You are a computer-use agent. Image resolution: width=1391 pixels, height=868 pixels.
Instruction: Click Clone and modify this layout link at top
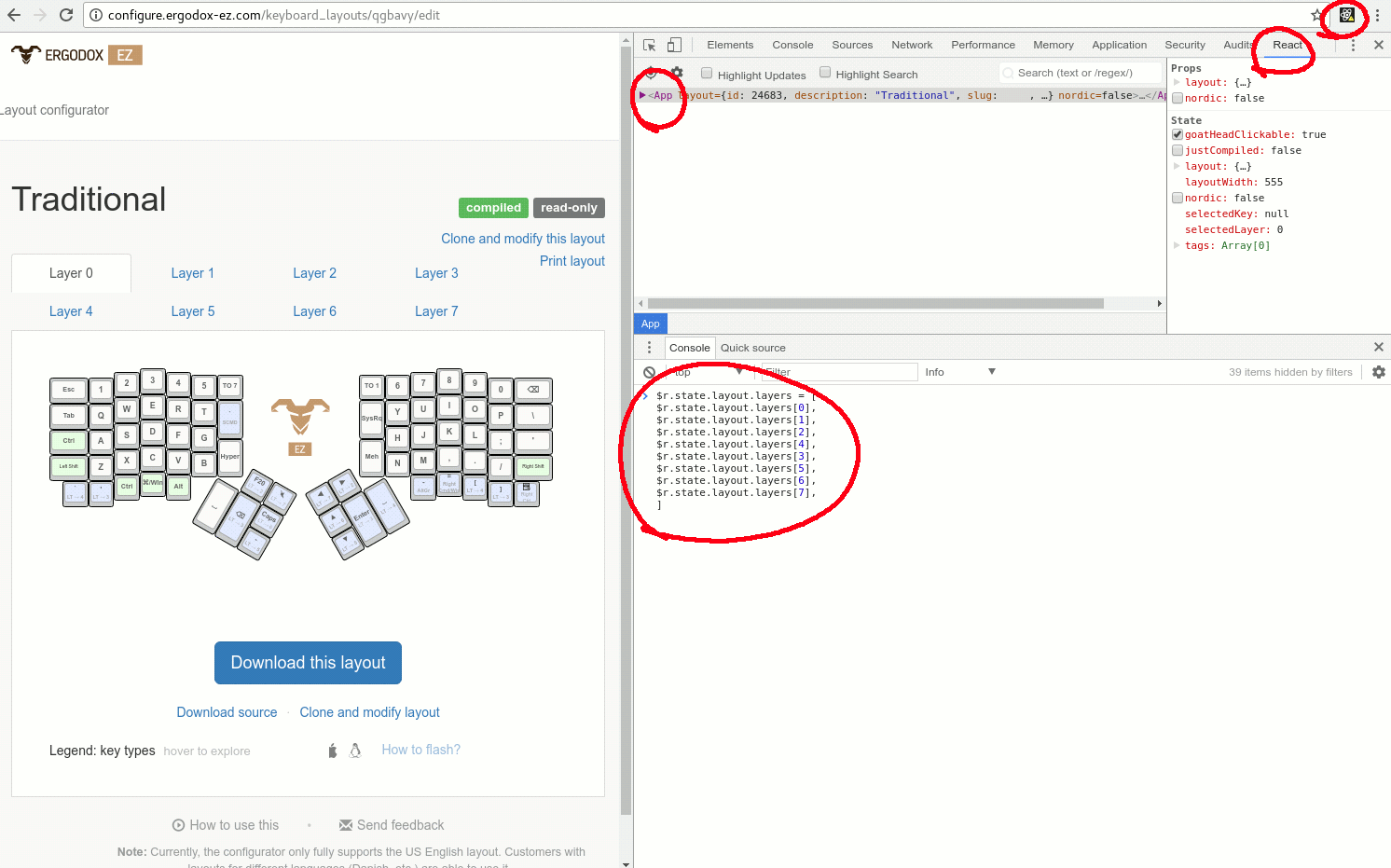click(523, 239)
